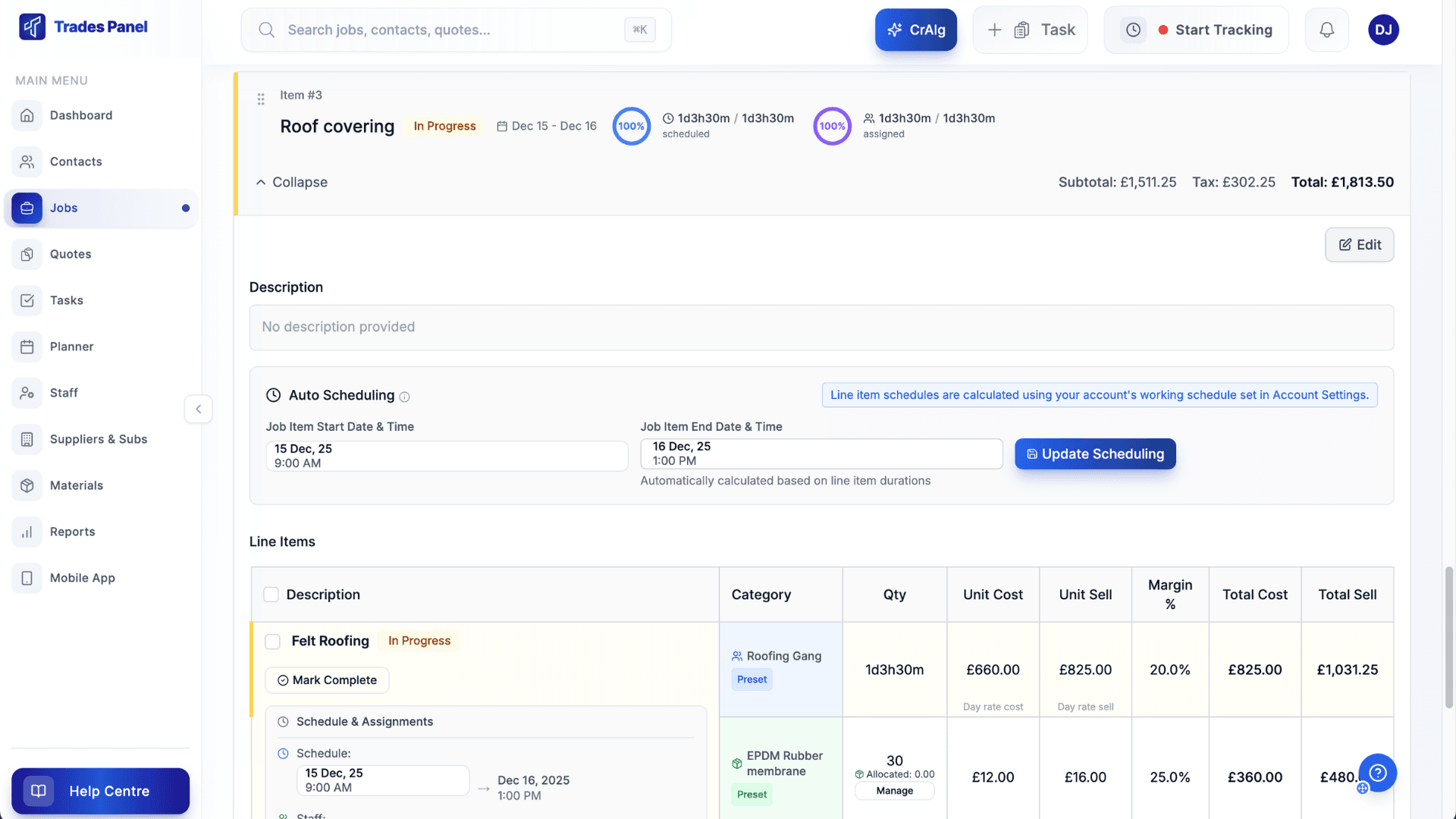
Task: Click the 100% scheduled progress ring
Action: click(x=631, y=126)
